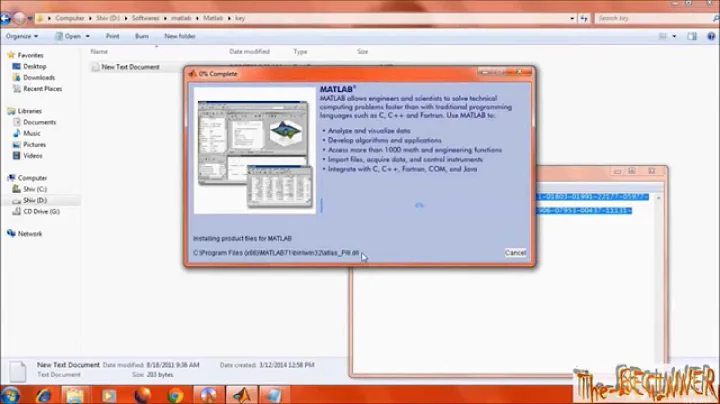Click Shiv (D:) in the address breadcrumb
Screen dimensions: 720x404
click(108, 18)
